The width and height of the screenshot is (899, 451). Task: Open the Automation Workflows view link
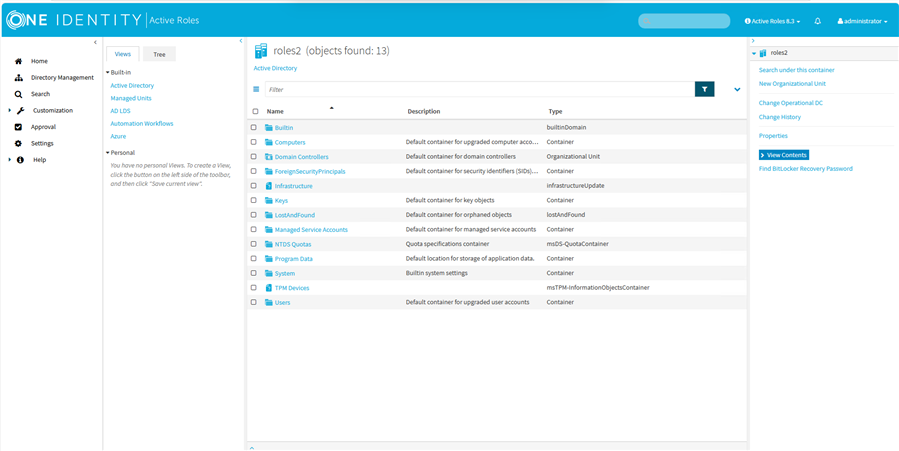pyautogui.click(x=142, y=124)
